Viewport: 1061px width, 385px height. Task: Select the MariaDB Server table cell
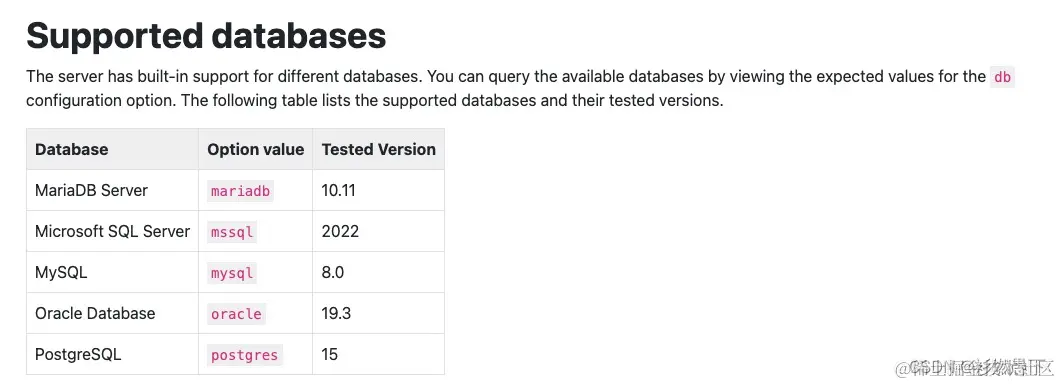[x=91, y=190]
